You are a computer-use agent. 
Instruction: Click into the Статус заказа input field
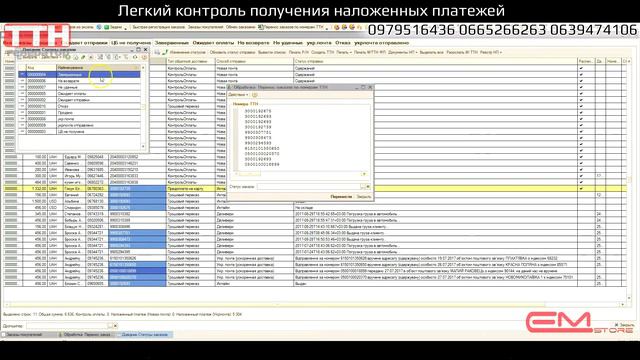(x=308, y=187)
